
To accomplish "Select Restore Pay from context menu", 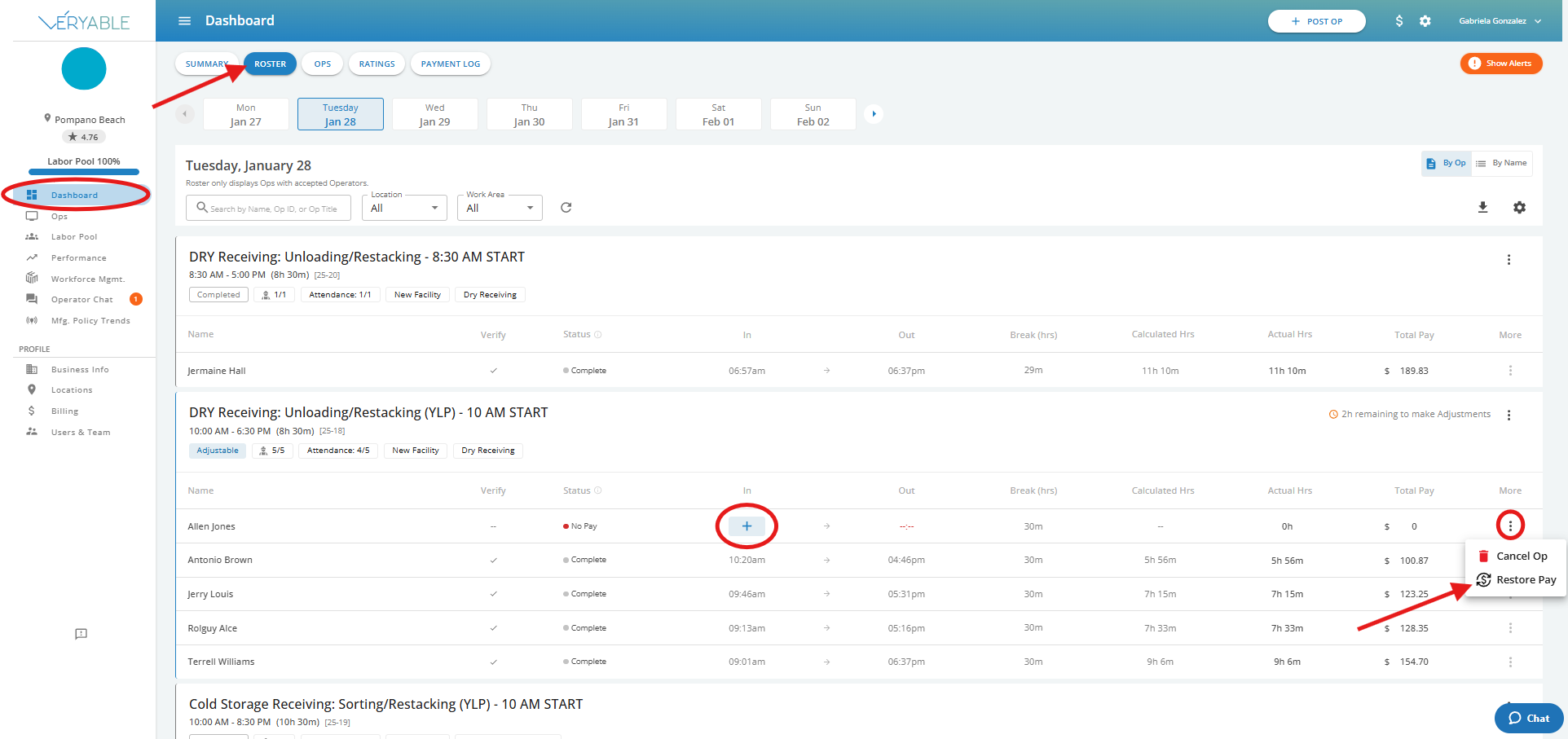I will (1517, 580).
